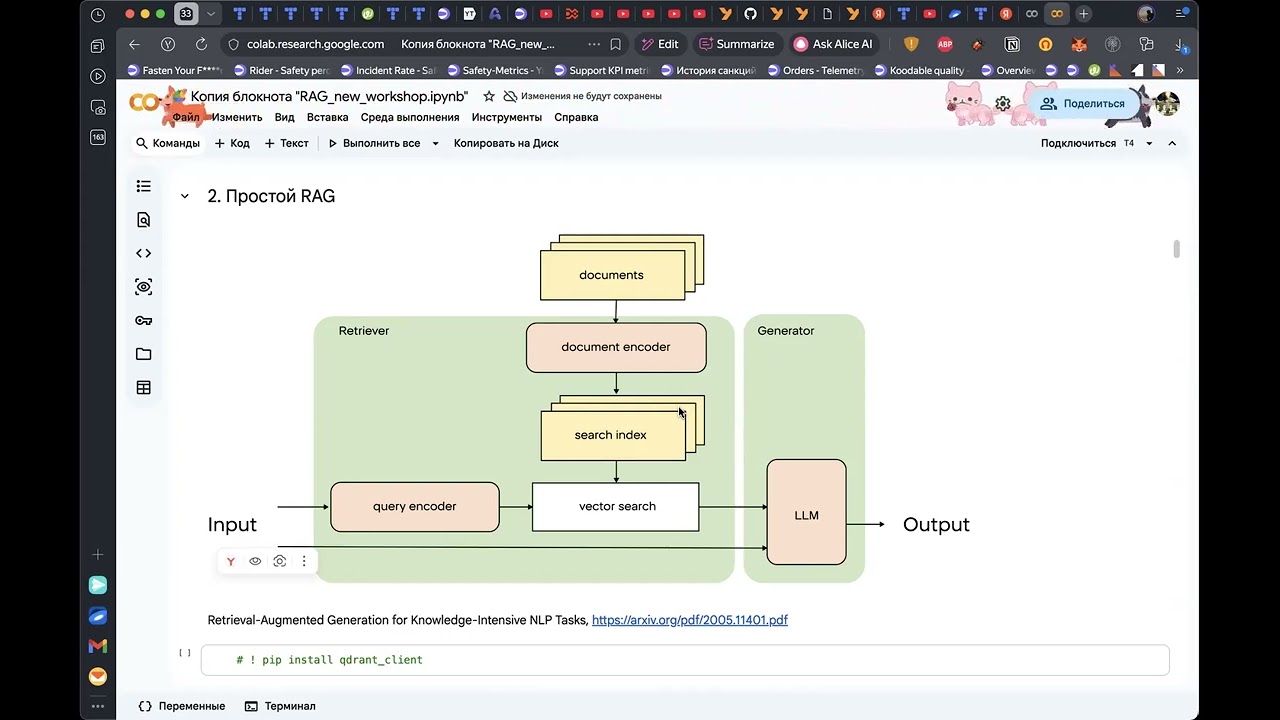Screen dimensions: 1280x720
Task: Open the Команды command palette
Action: tap(168, 143)
